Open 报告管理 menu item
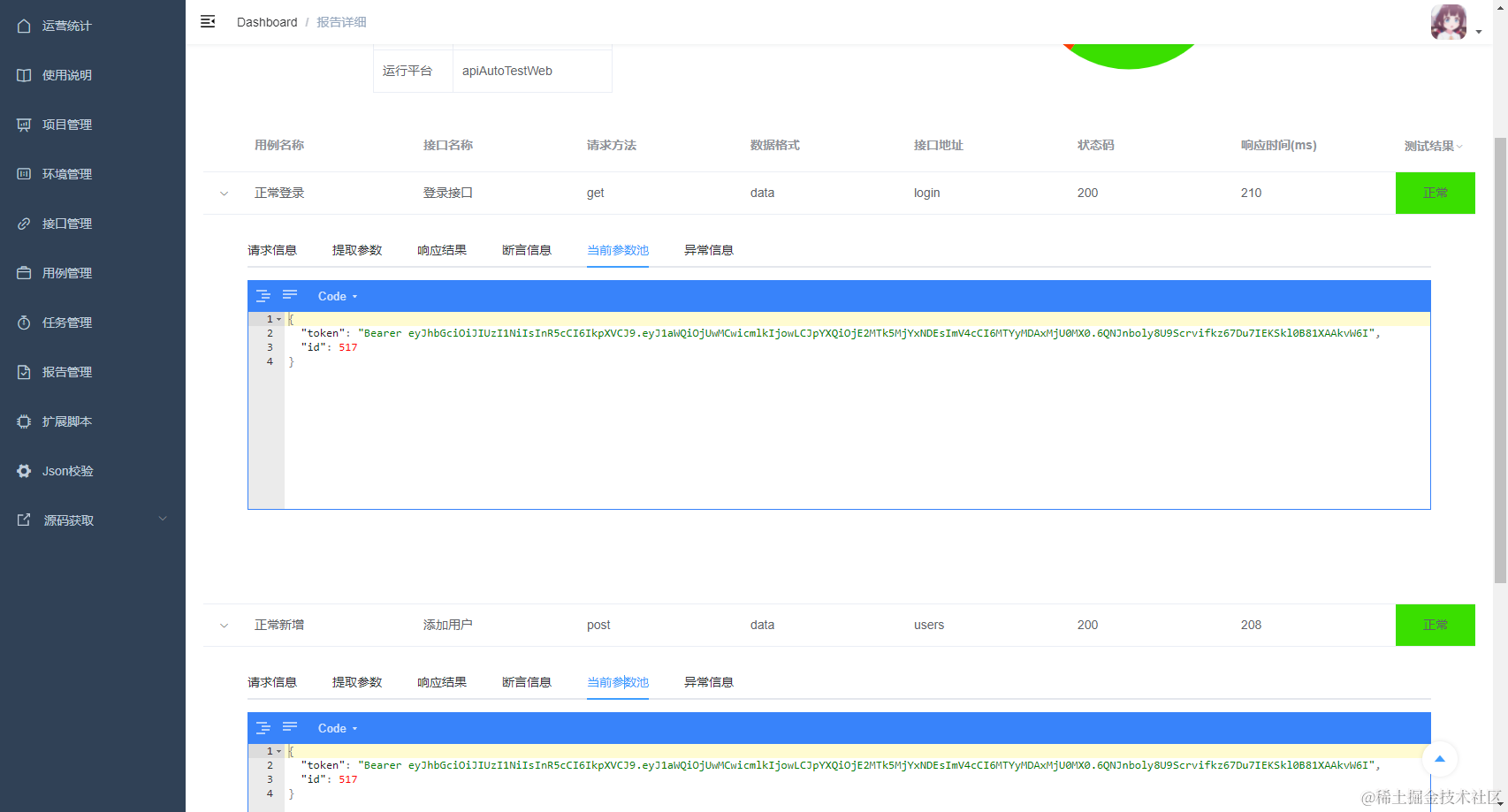This screenshot has height=812, width=1508. (93, 372)
